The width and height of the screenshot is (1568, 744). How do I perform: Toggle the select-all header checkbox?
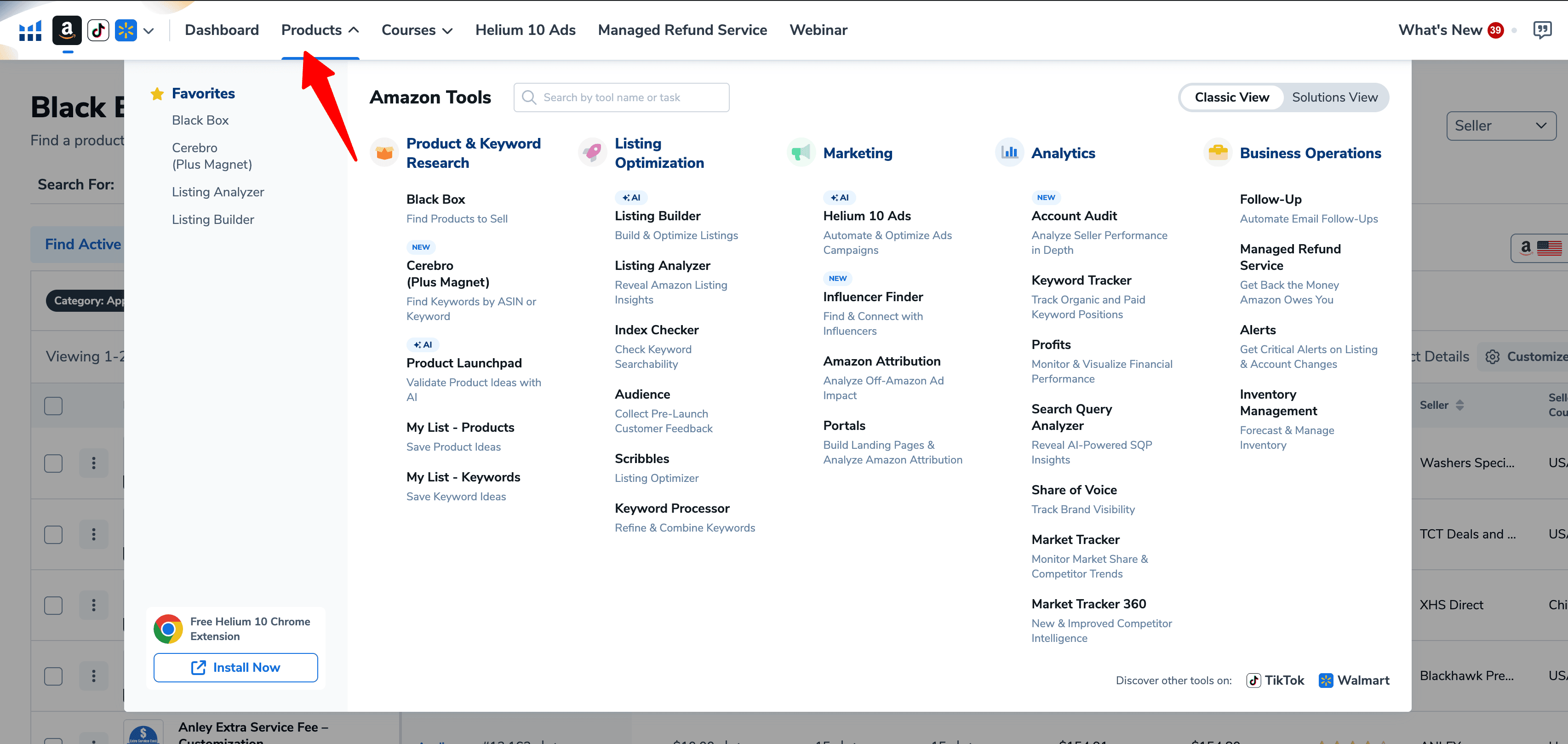[x=53, y=406]
